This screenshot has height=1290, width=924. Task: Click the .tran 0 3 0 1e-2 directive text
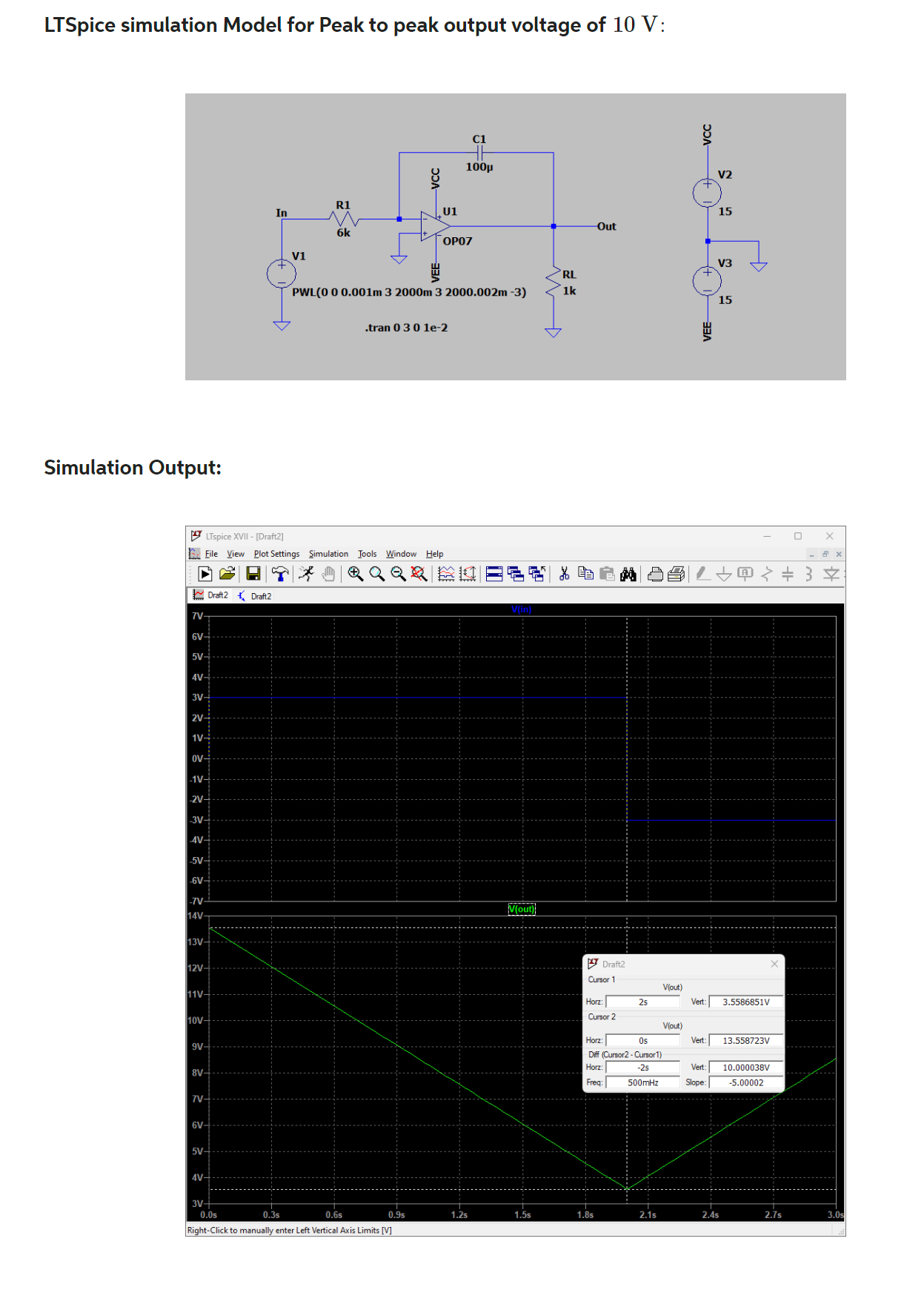coord(406,328)
